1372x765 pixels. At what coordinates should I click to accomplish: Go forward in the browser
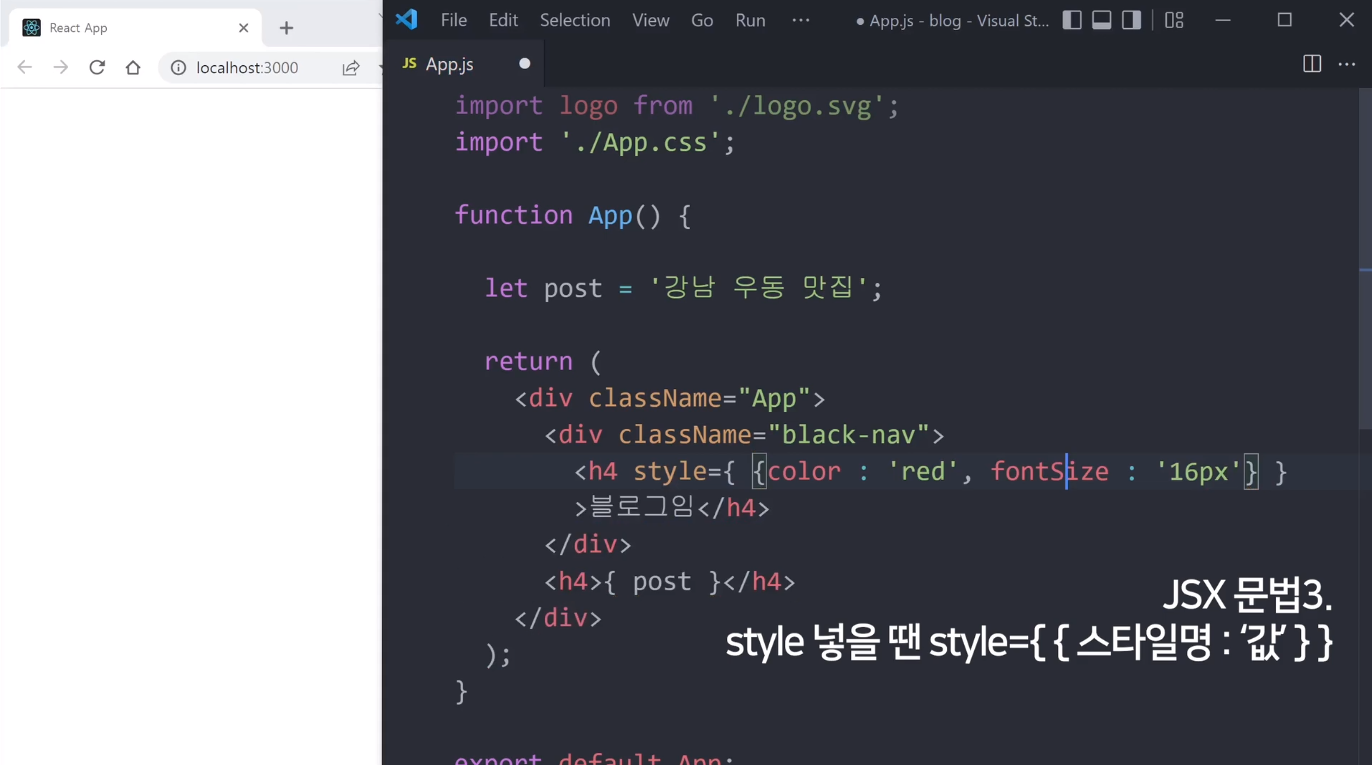[x=61, y=67]
